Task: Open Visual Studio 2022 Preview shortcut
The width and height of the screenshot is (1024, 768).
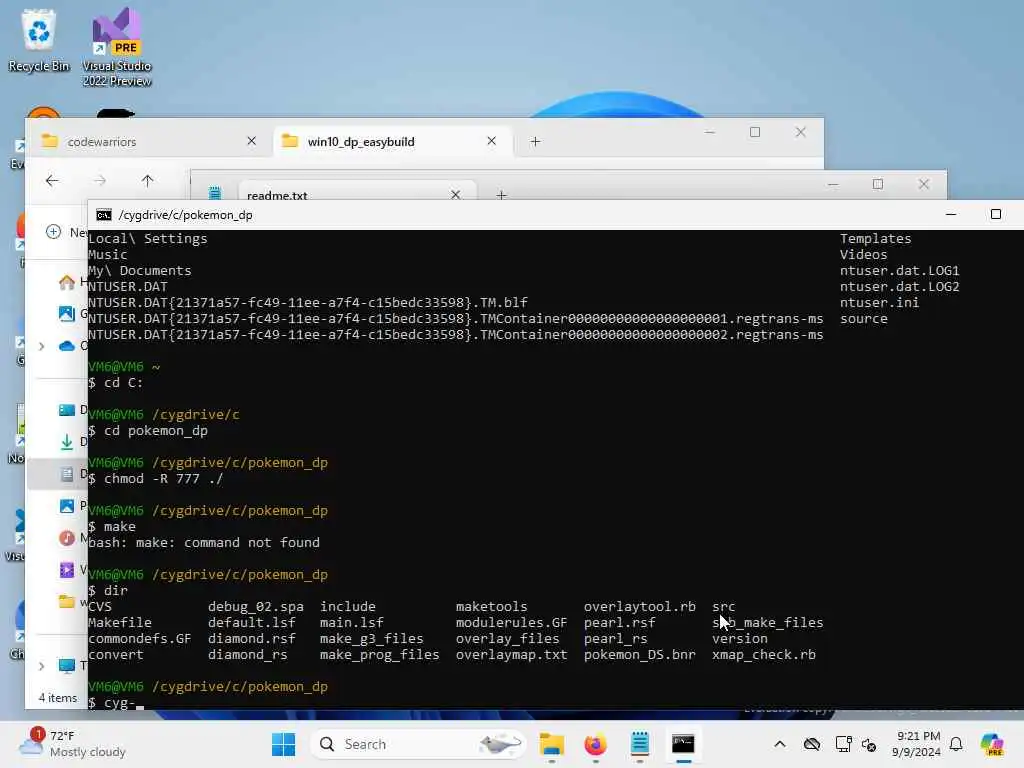Action: coord(117,47)
